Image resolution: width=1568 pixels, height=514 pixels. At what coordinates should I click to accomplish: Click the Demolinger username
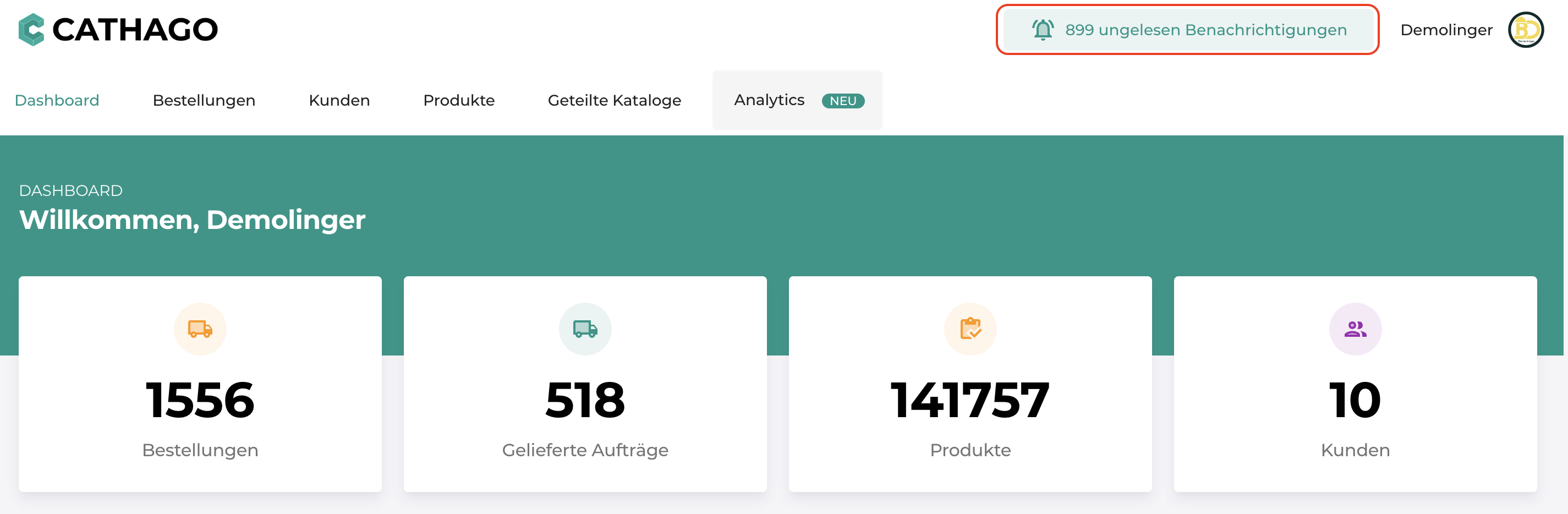tap(1446, 30)
